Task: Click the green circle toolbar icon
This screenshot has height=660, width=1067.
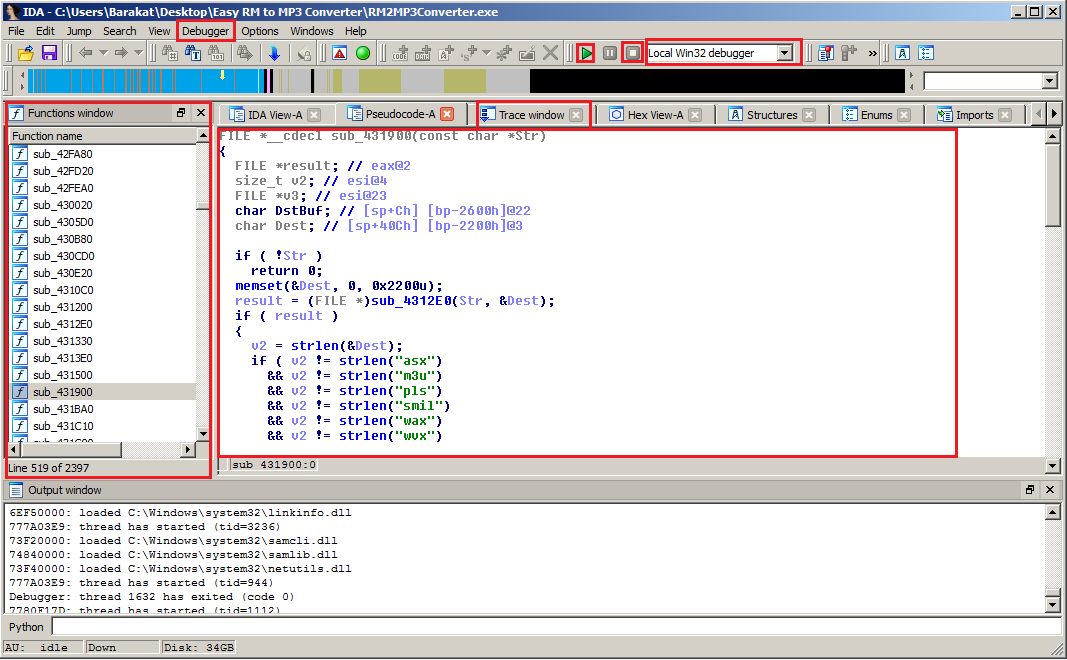Action: tap(363, 53)
